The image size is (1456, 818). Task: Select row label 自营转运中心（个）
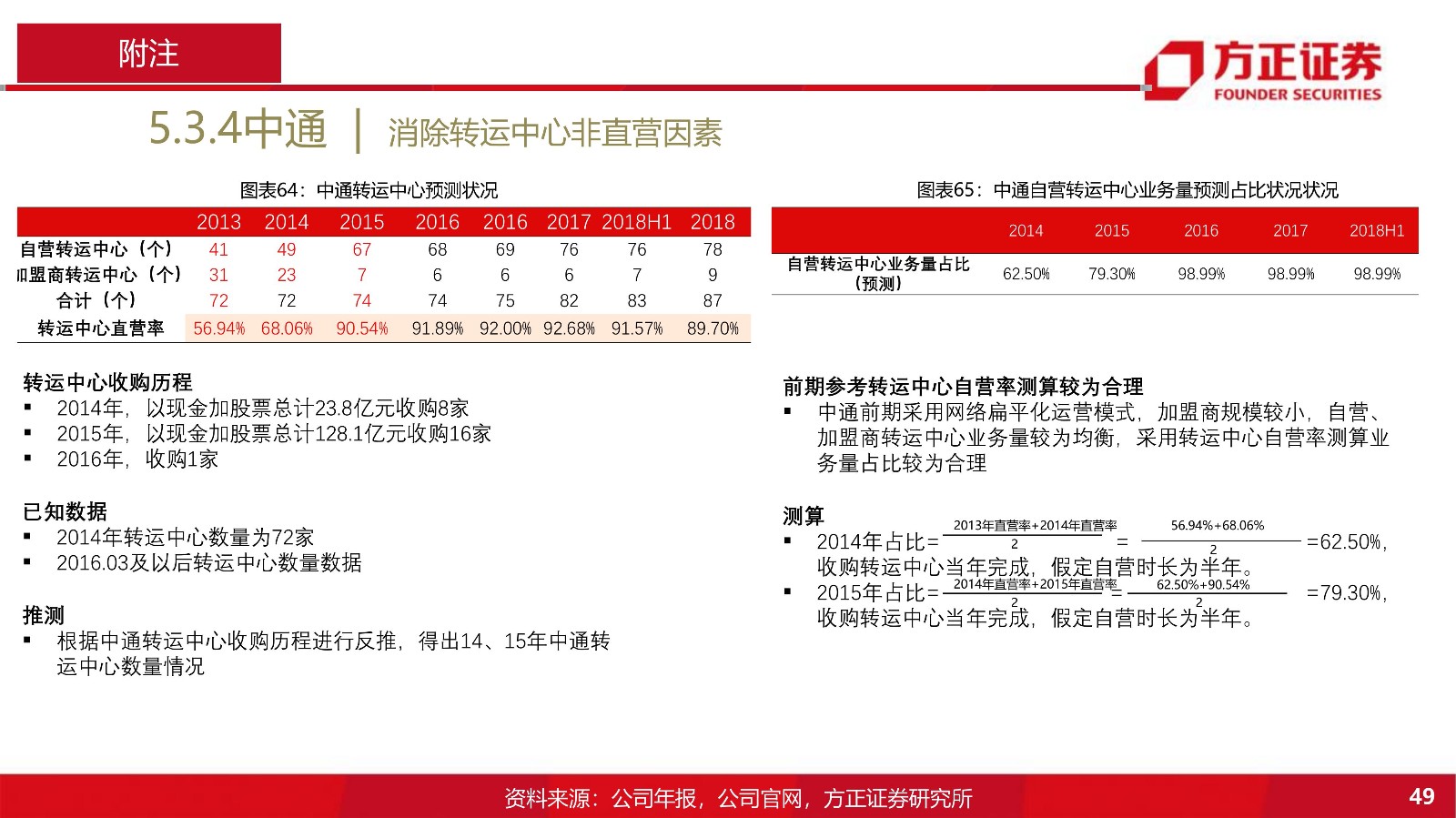[x=96, y=249]
